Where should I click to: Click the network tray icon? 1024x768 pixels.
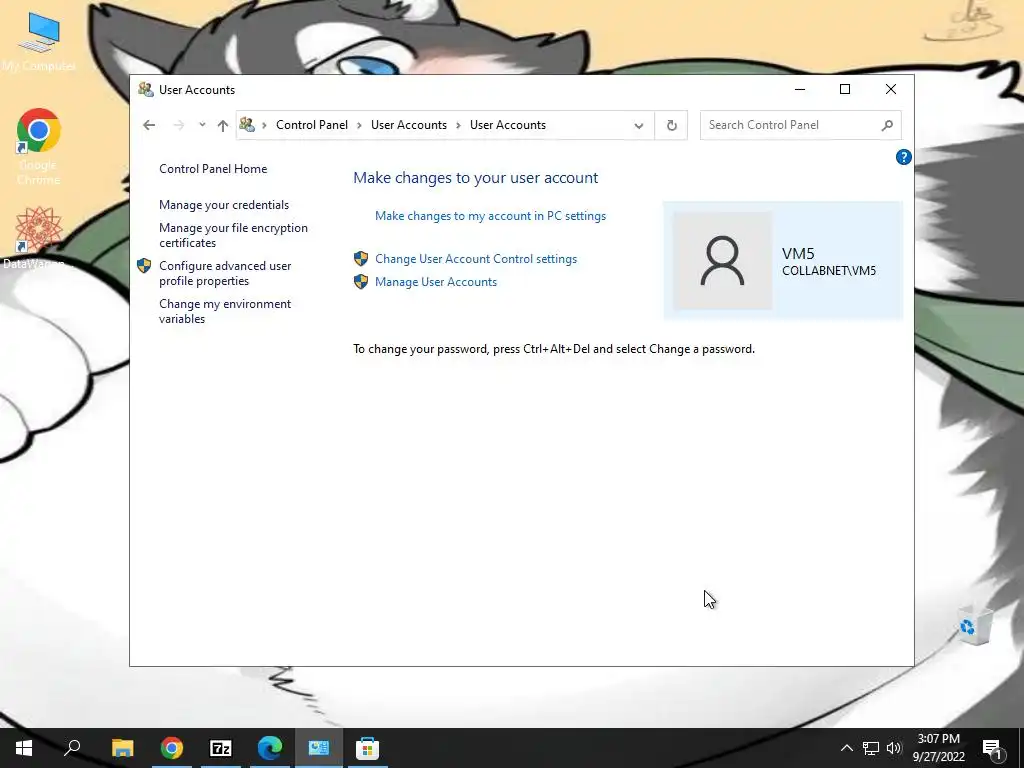[x=871, y=748]
